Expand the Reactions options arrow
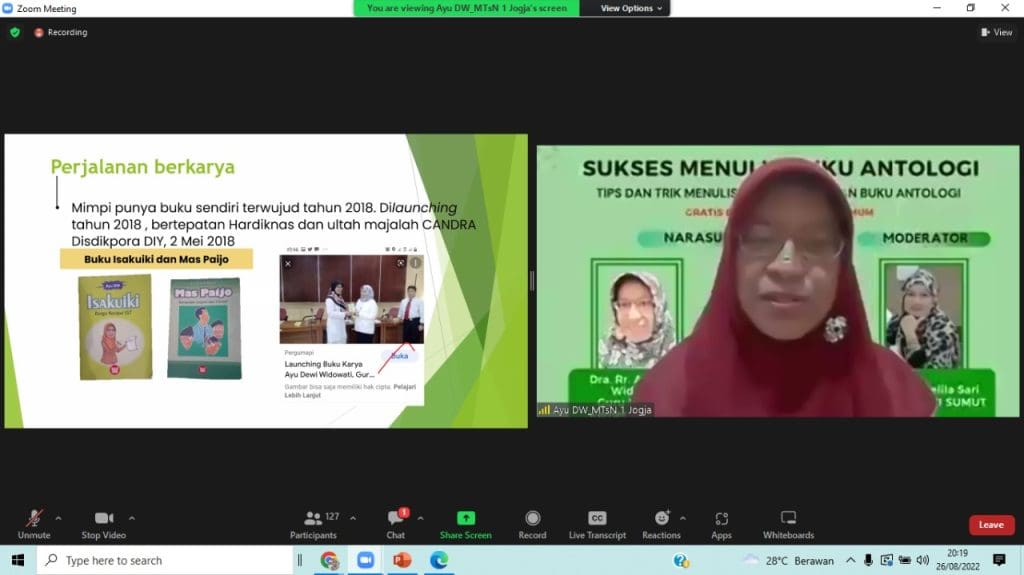 point(682,518)
